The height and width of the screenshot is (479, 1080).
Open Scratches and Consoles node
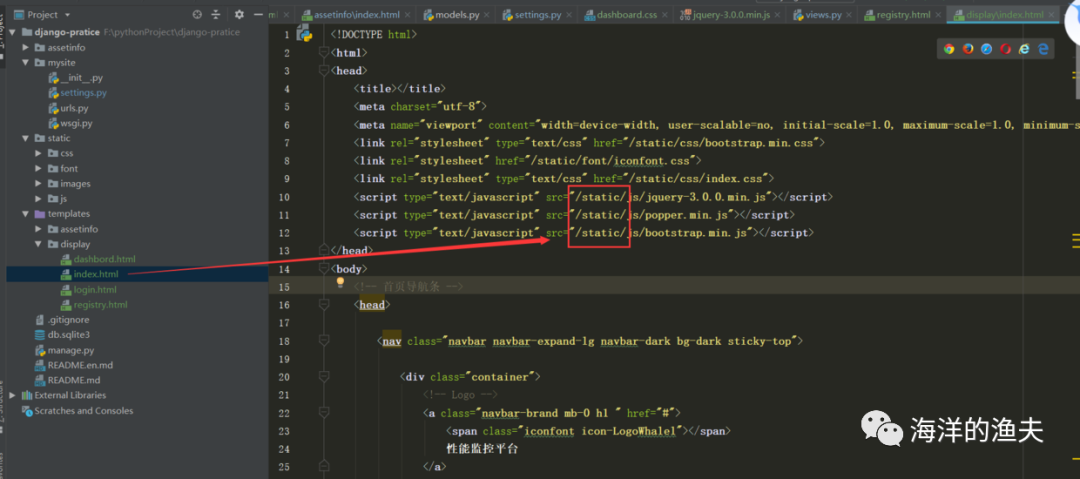pyautogui.click(x=83, y=410)
